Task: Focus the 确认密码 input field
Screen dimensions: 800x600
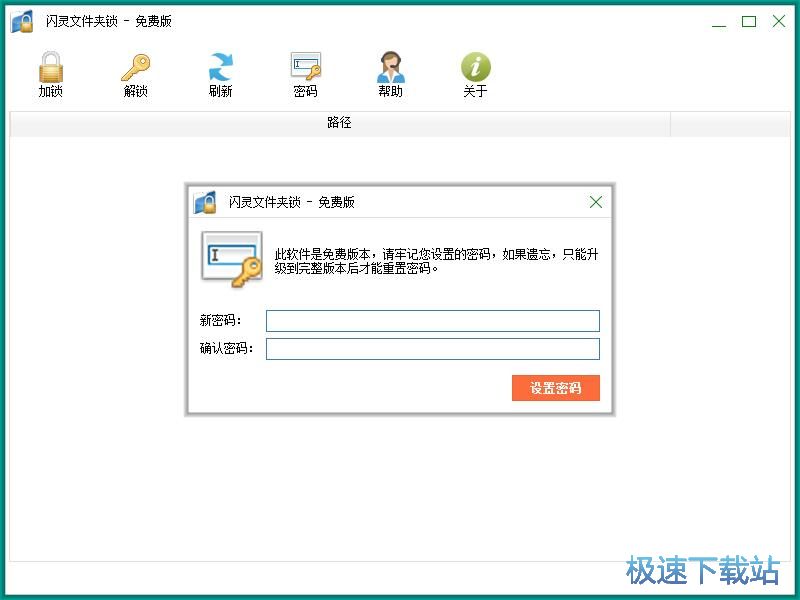Action: point(433,349)
